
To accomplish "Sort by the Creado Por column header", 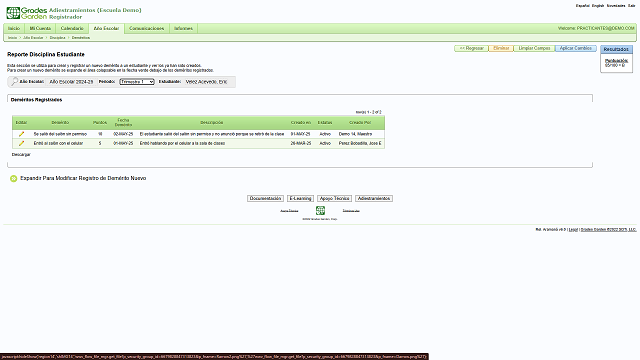I will pos(360,122).
